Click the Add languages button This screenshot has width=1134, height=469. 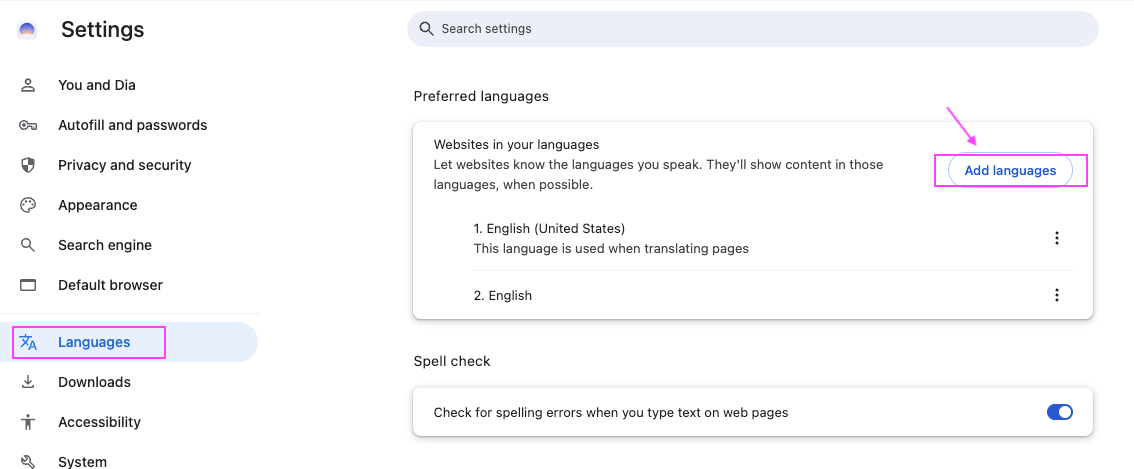[1010, 171]
